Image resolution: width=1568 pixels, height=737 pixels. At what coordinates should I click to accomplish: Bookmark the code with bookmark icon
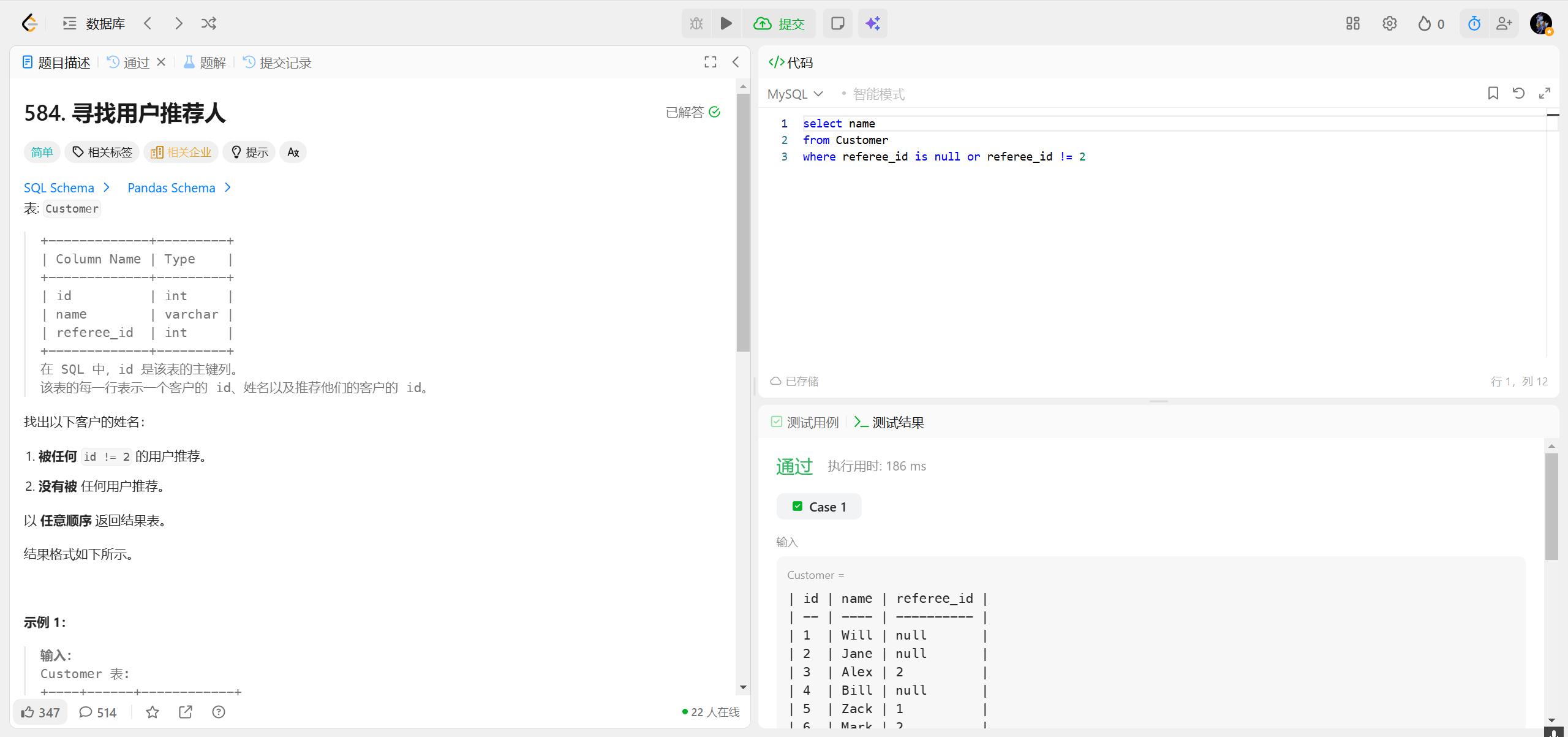coord(1493,93)
